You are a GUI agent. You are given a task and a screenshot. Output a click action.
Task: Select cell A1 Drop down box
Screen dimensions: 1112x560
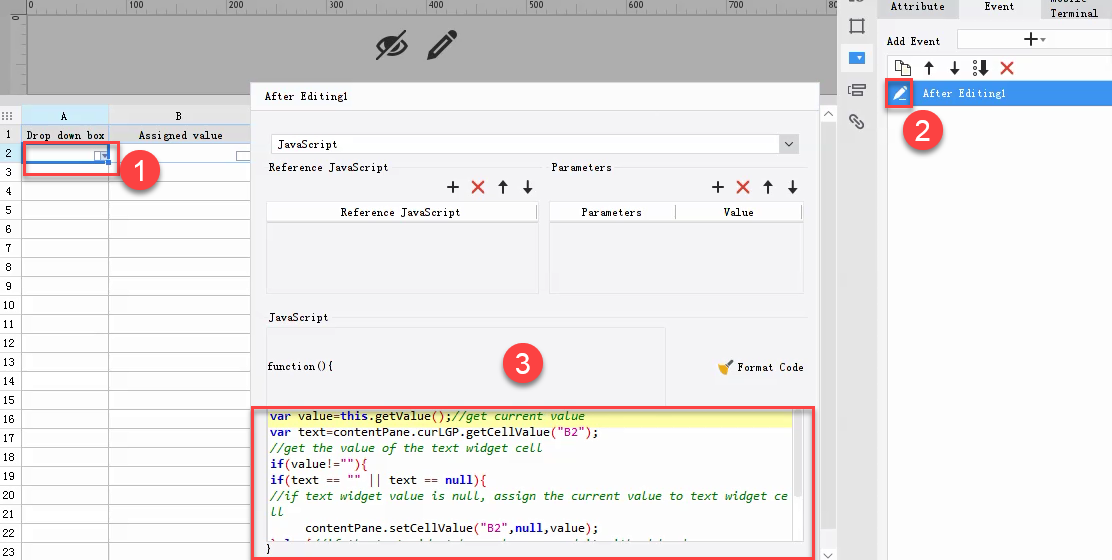(x=65, y=135)
